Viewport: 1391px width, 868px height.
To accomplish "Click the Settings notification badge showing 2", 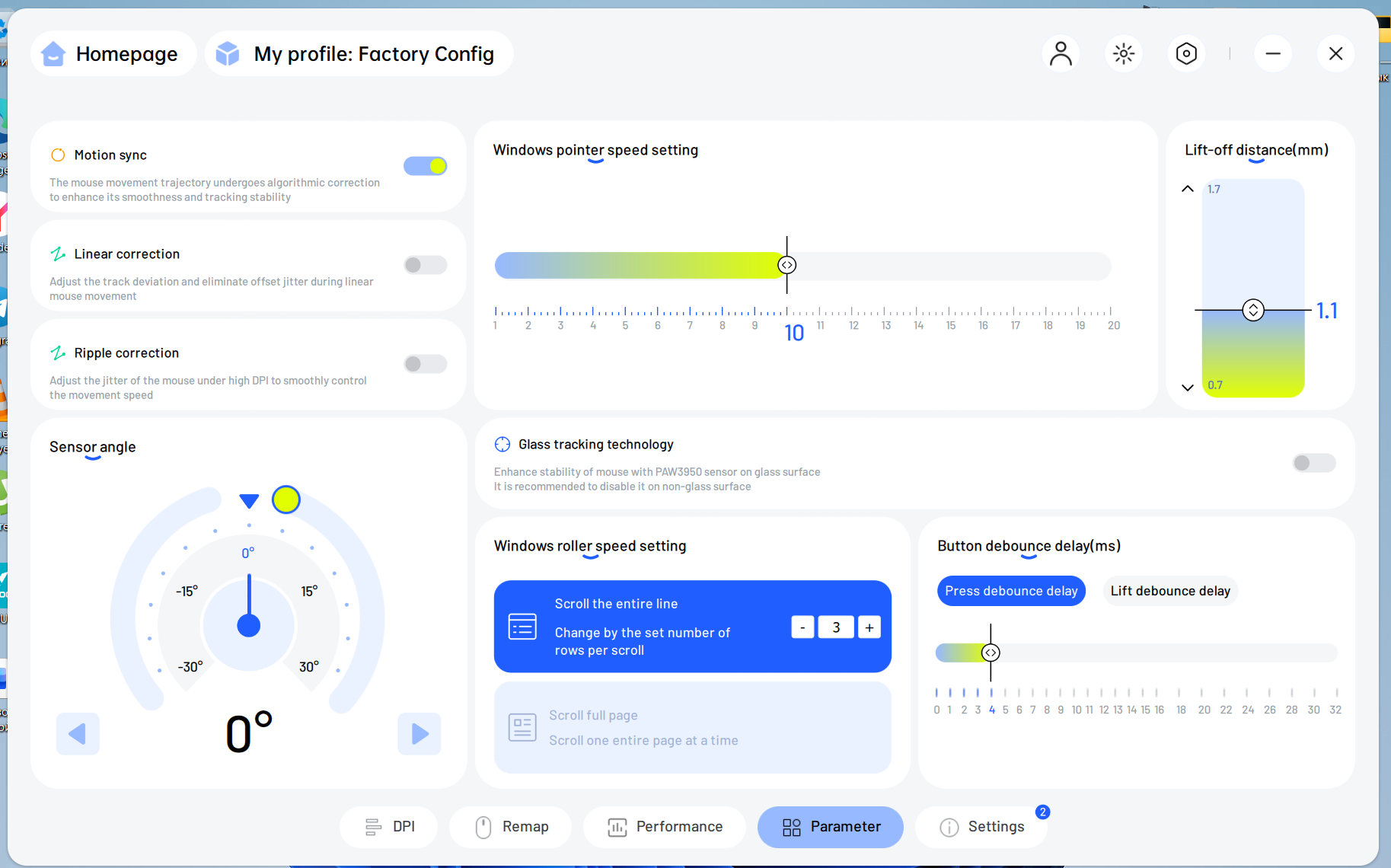I will (1043, 812).
